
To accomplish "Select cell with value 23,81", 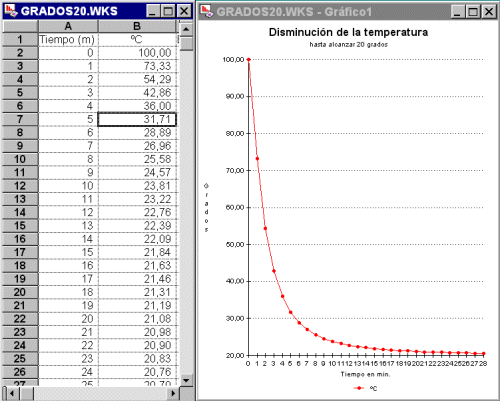I will [x=137, y=186].
